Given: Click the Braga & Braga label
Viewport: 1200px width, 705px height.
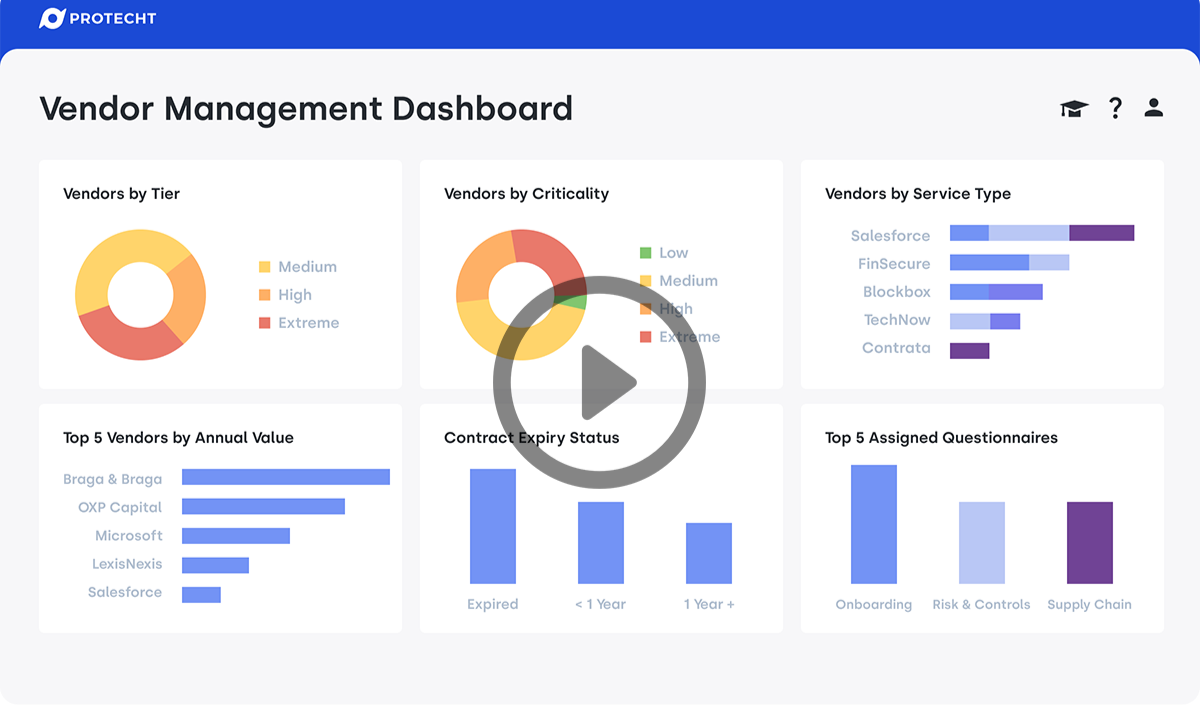Looking at the screenshot, I should [112, 479].
